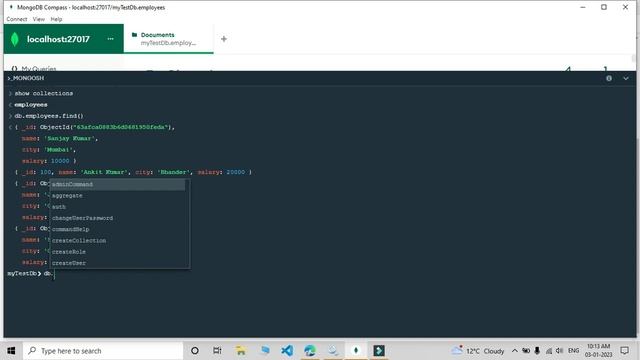Click the salary 20000 value
This screenshot has width=640, height=360.
[236, 172]
